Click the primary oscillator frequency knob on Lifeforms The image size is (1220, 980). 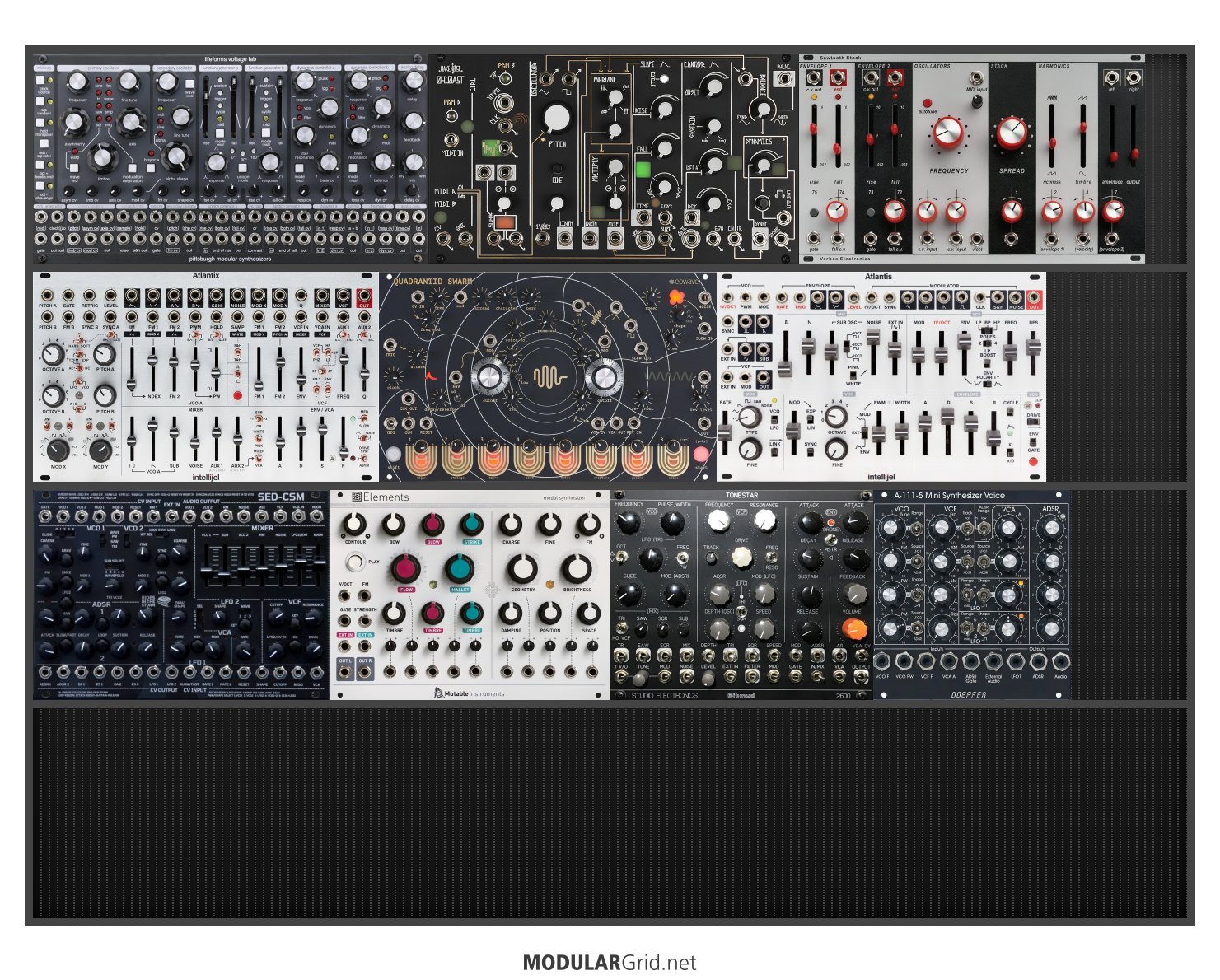coord(77,82)
